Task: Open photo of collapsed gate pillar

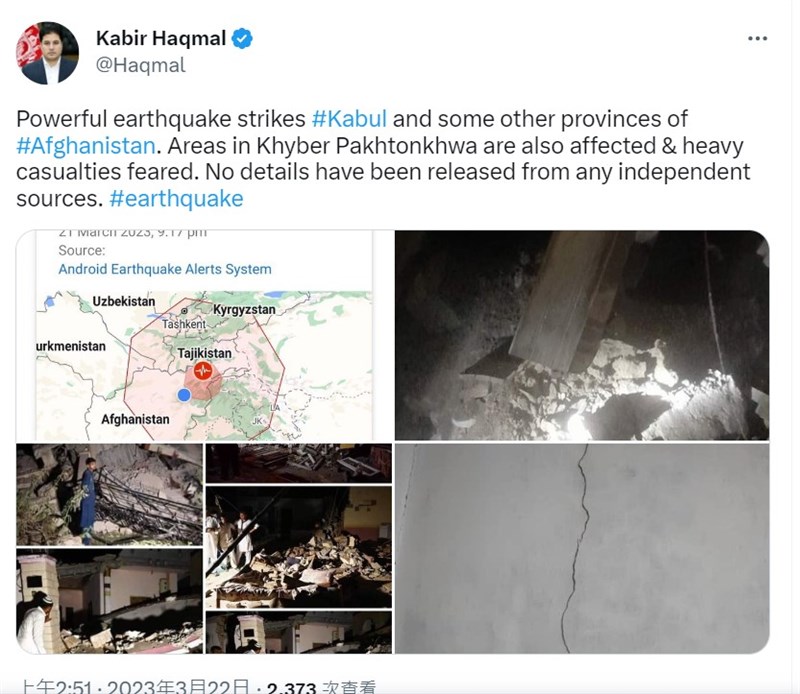Action: coord(109,601)
